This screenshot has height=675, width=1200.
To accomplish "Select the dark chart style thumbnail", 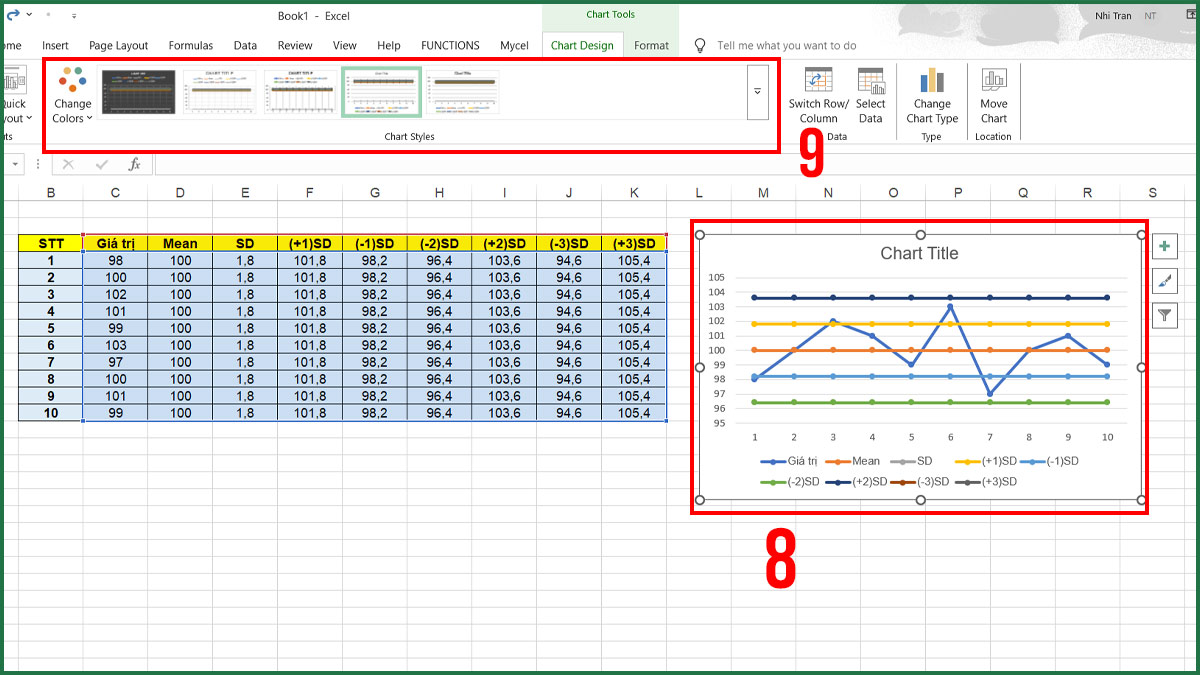I will 138,90.
